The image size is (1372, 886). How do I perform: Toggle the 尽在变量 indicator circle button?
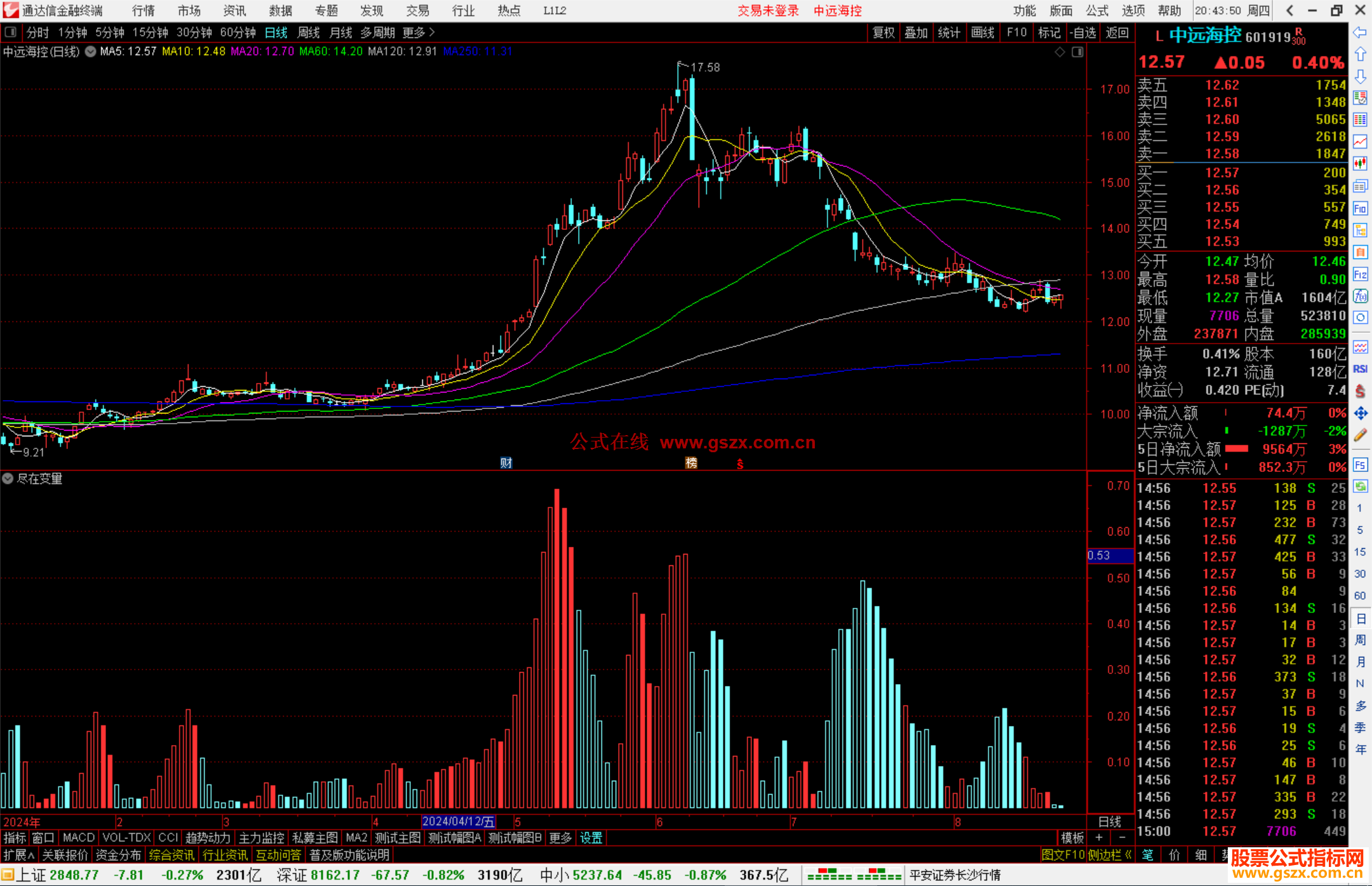pyautogui.click(x=8, y=478)
